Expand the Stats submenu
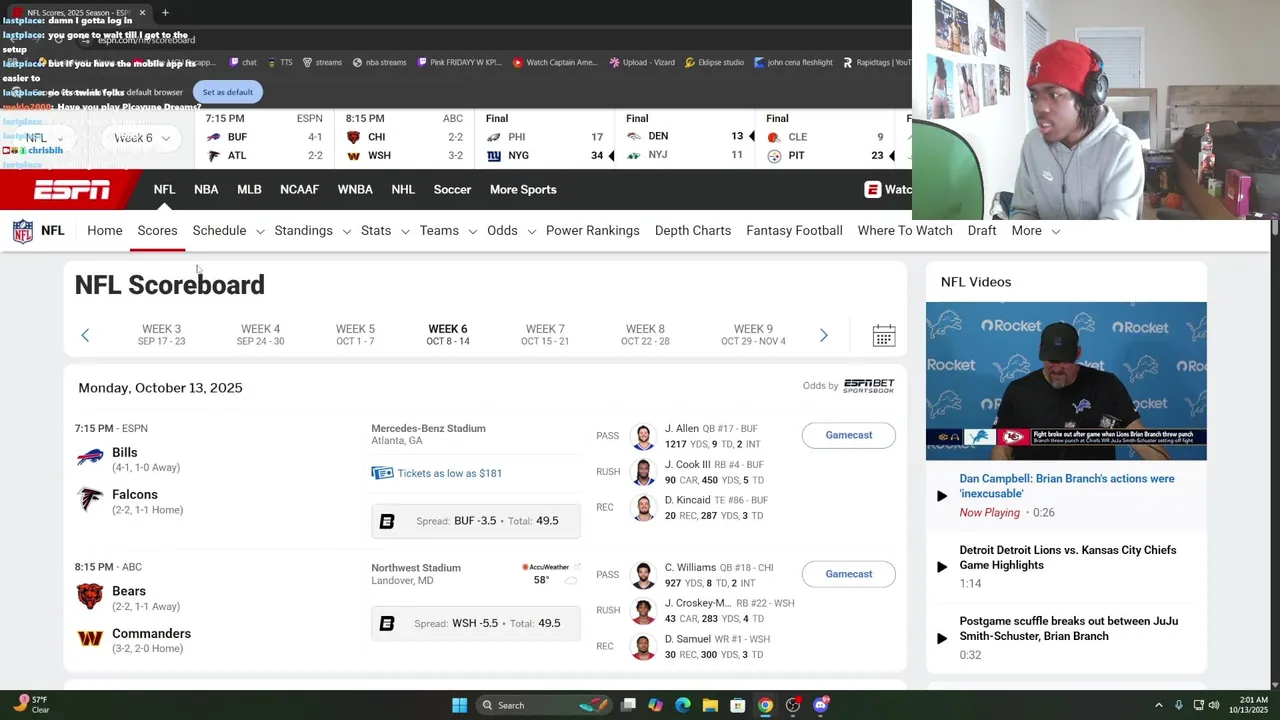This screenshot has width=1280, height=720. pos(405,232)
